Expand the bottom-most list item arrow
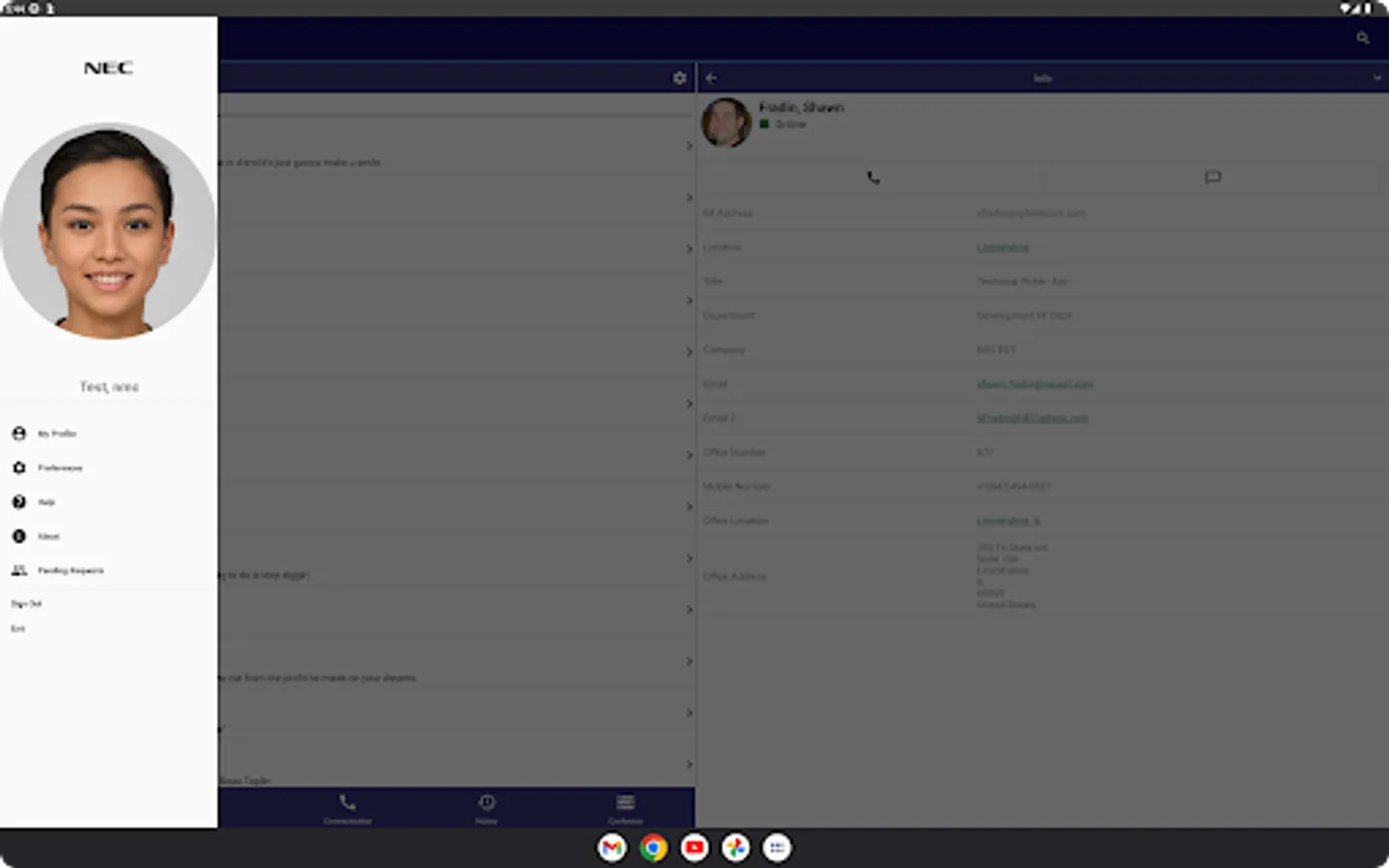This screenshot has height=868, width=1389. coord(688,763)
